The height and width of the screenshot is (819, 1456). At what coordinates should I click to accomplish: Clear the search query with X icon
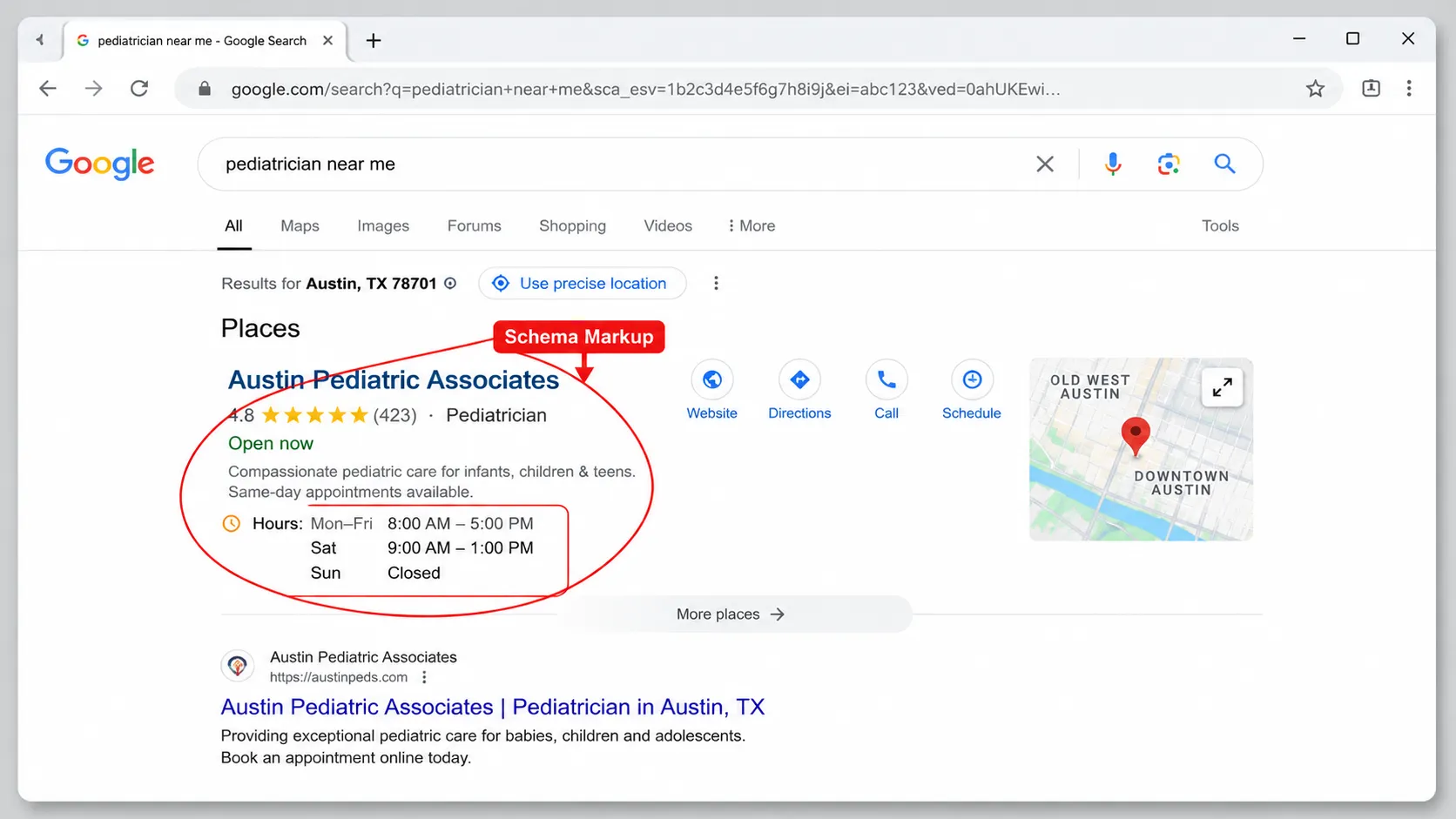click(1045, 164)
